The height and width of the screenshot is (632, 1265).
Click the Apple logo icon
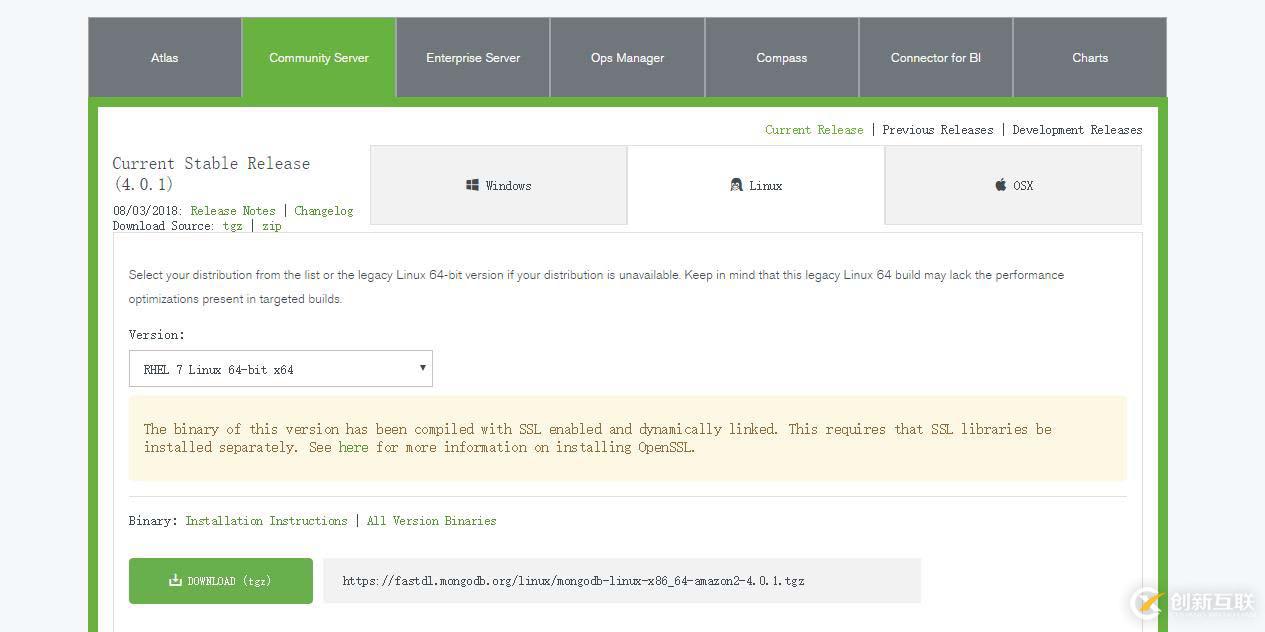click(1000, 185)
